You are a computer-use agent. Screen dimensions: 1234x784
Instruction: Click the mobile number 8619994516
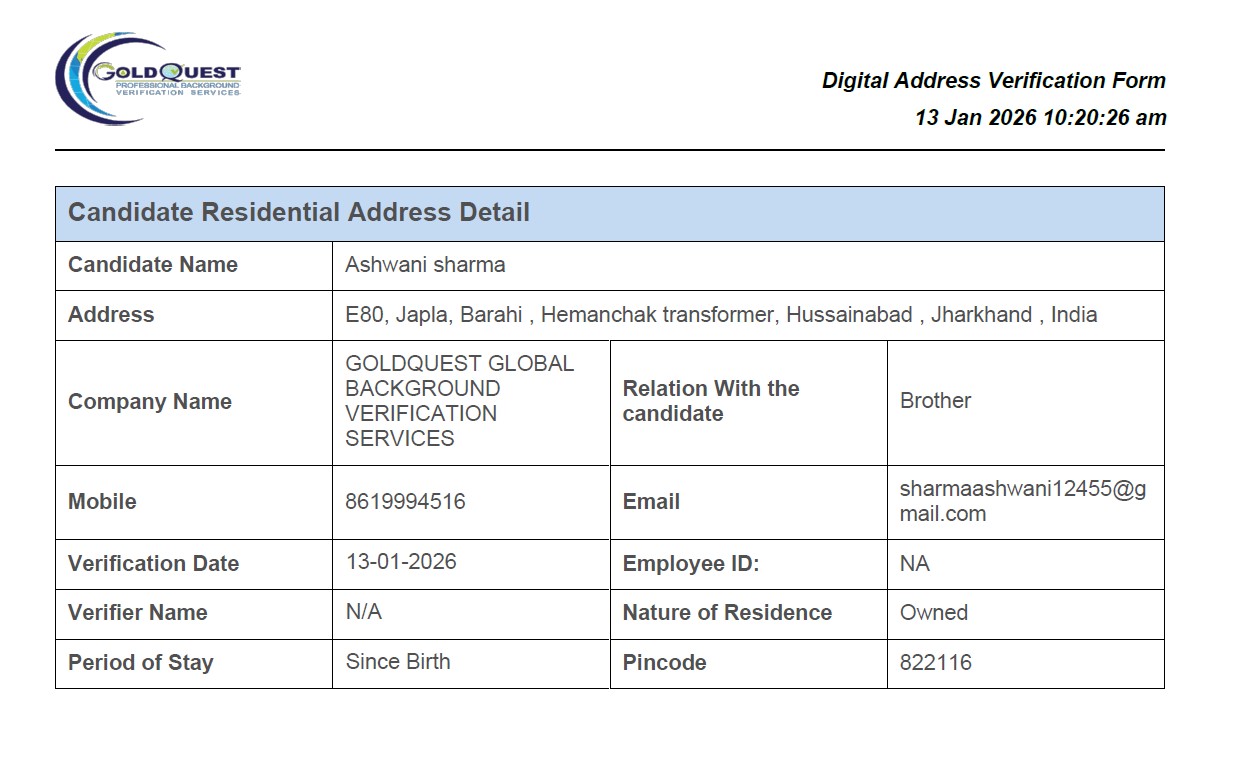pyautogui.click(x=405, y=502)
